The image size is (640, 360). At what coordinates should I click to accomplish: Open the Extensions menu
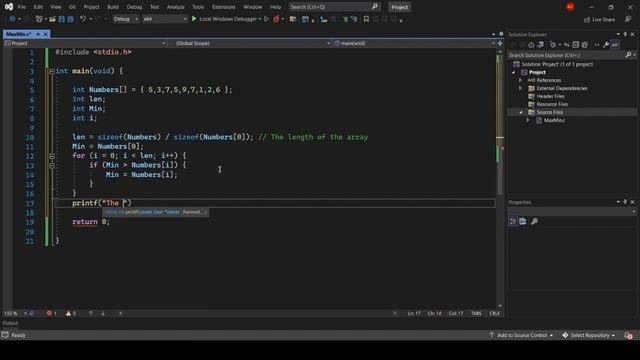click(x=223, y=7)
